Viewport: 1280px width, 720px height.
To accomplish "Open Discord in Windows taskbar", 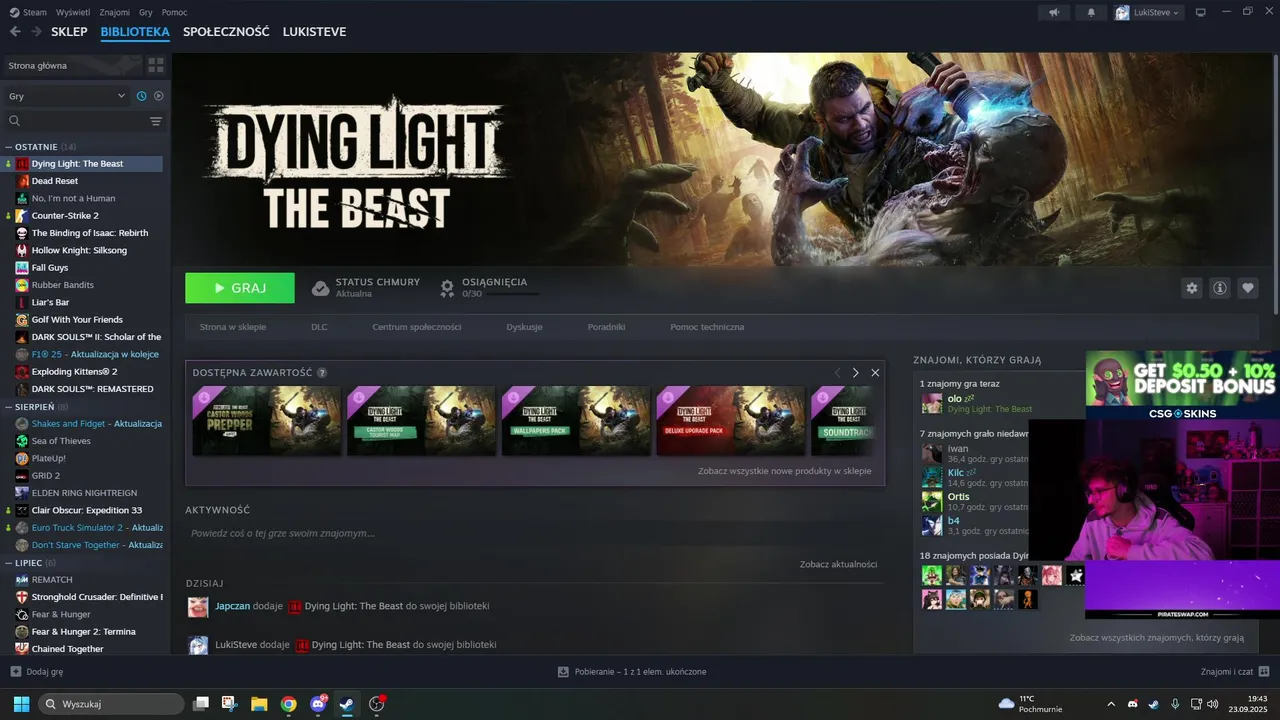I will pyautogui.click(x=319, y=704).
